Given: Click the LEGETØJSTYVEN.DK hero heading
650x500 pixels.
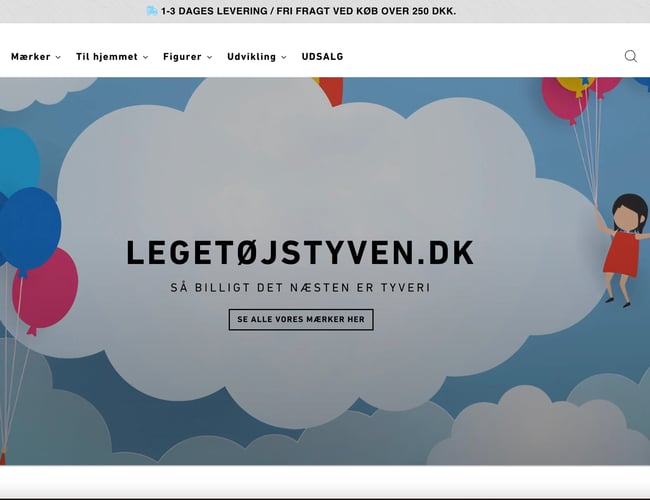Looking at the screenshot, I should (300, 252).
